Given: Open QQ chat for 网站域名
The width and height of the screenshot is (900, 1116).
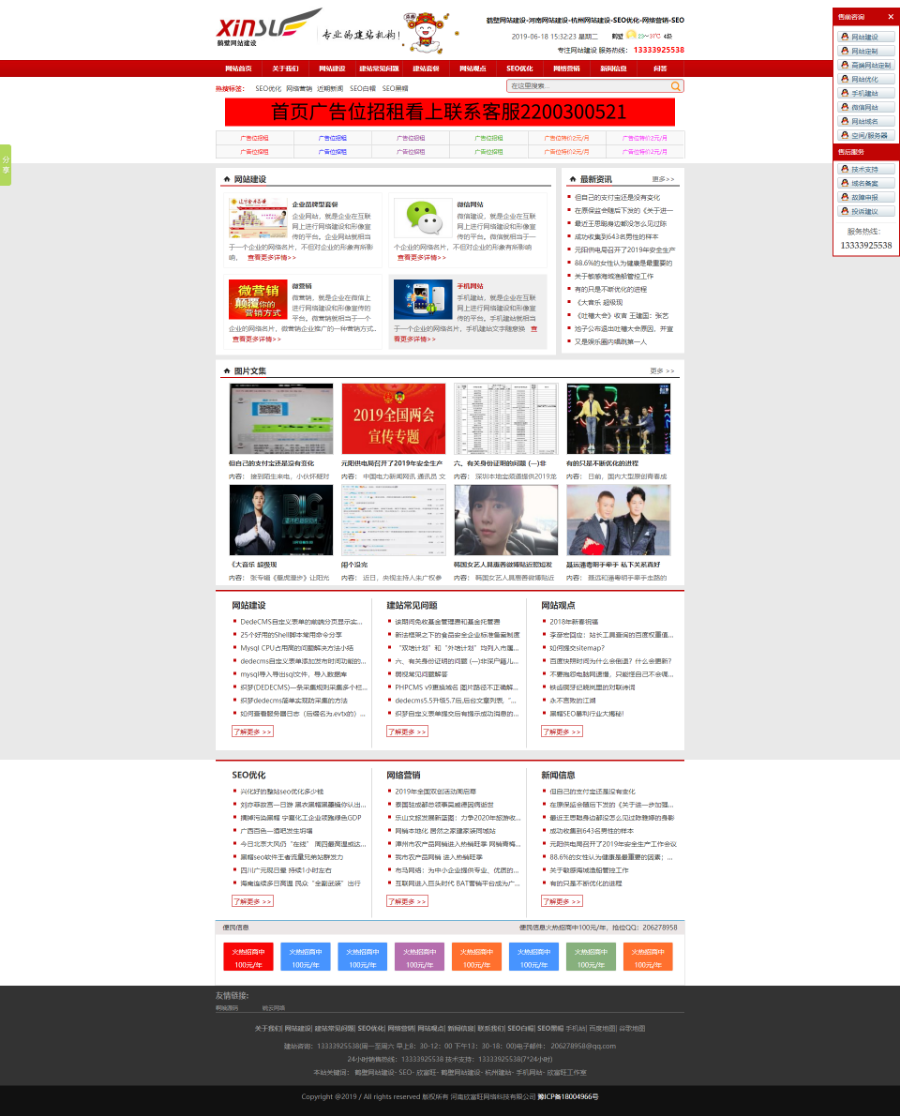Looking at the screenshot, I should pos(866,121).
